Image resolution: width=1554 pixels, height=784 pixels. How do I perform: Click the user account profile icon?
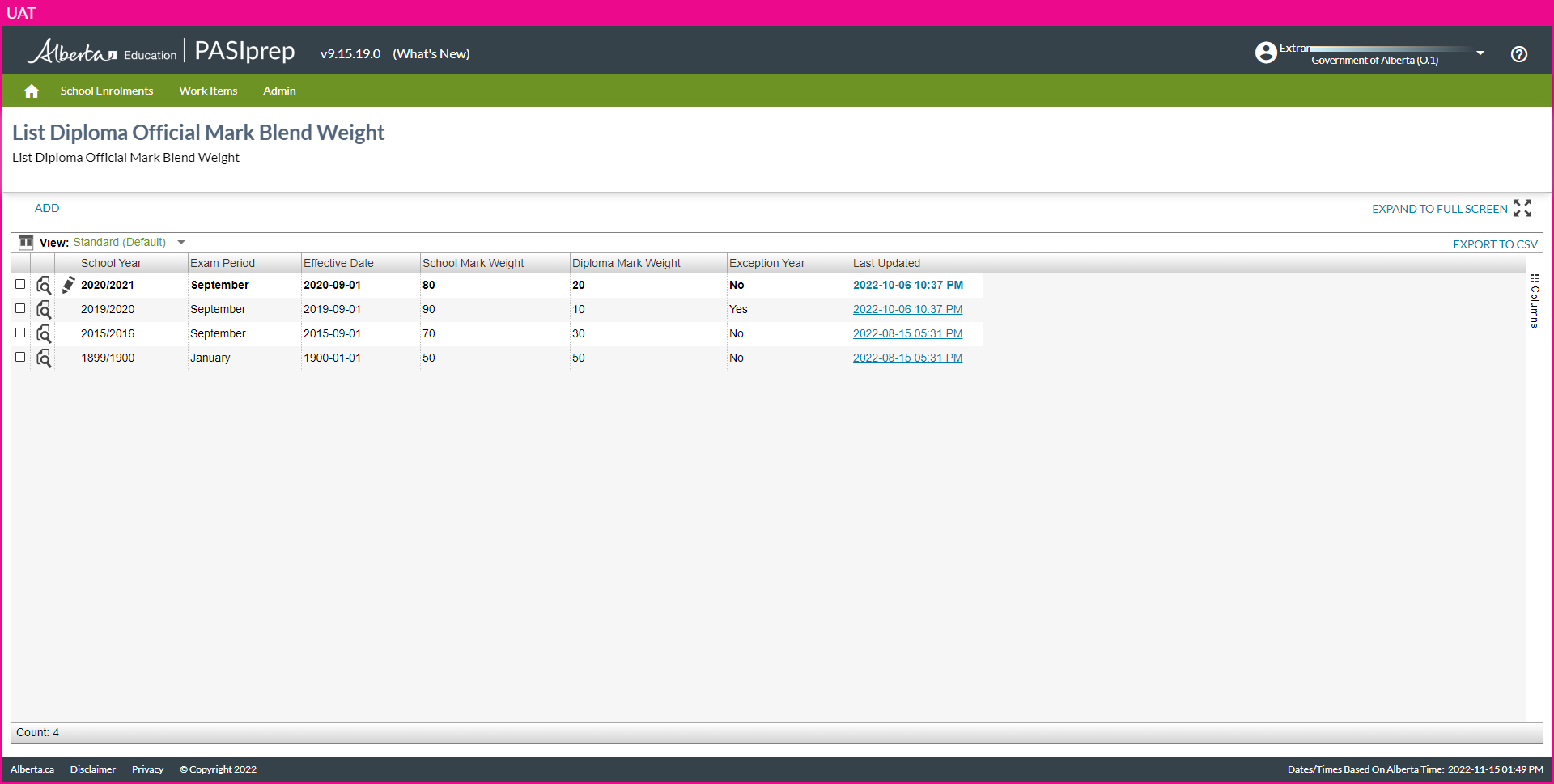[x=1265, y=53]
